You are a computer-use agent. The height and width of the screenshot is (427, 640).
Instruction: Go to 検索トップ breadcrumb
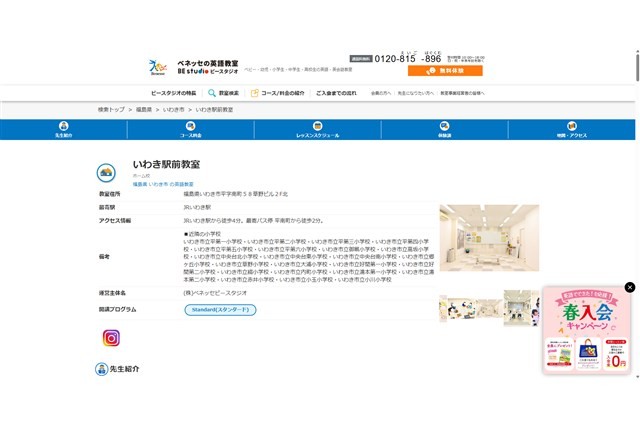click(x=111, y=109)
